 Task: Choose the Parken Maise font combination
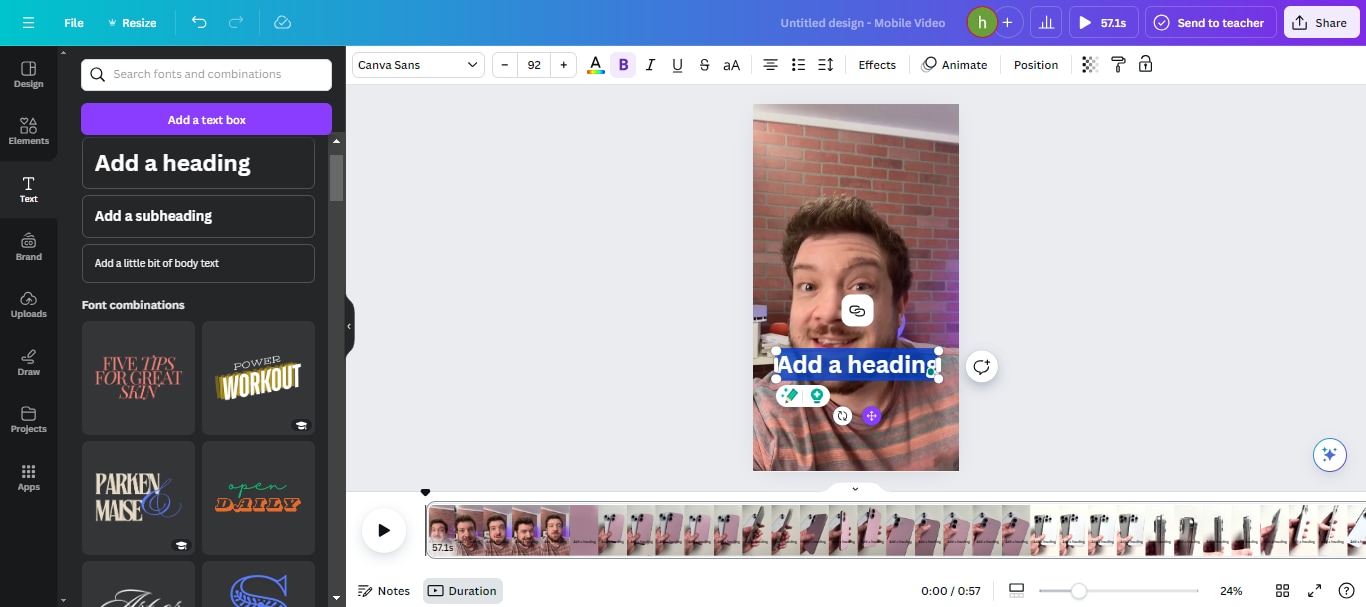138,498
